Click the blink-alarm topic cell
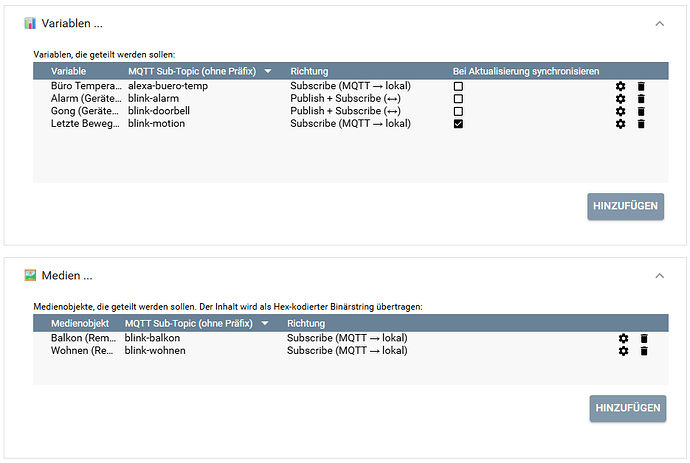This screenshot has width=690, height=463. click(153, 99)
